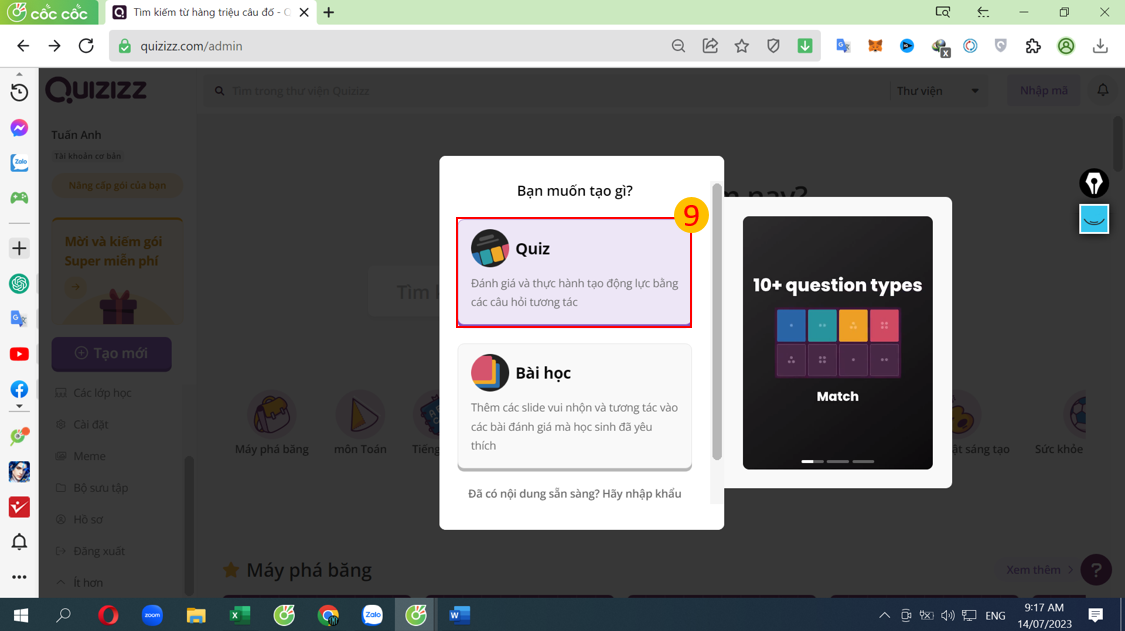
Task: Click the Hãy nhập khẩu import link
Action: point(641,494)
